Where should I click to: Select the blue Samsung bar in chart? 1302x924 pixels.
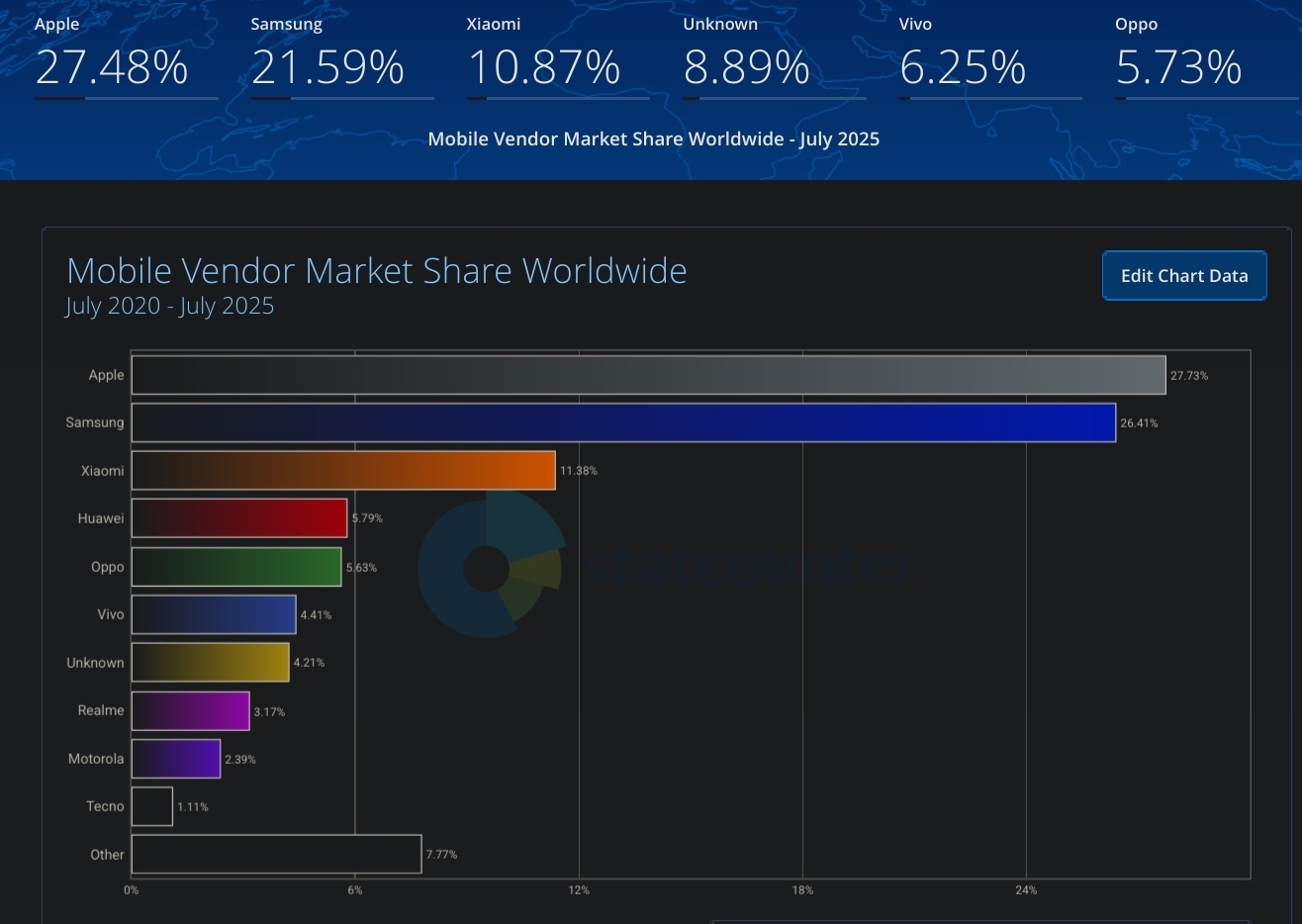click(x=623, y=423)
